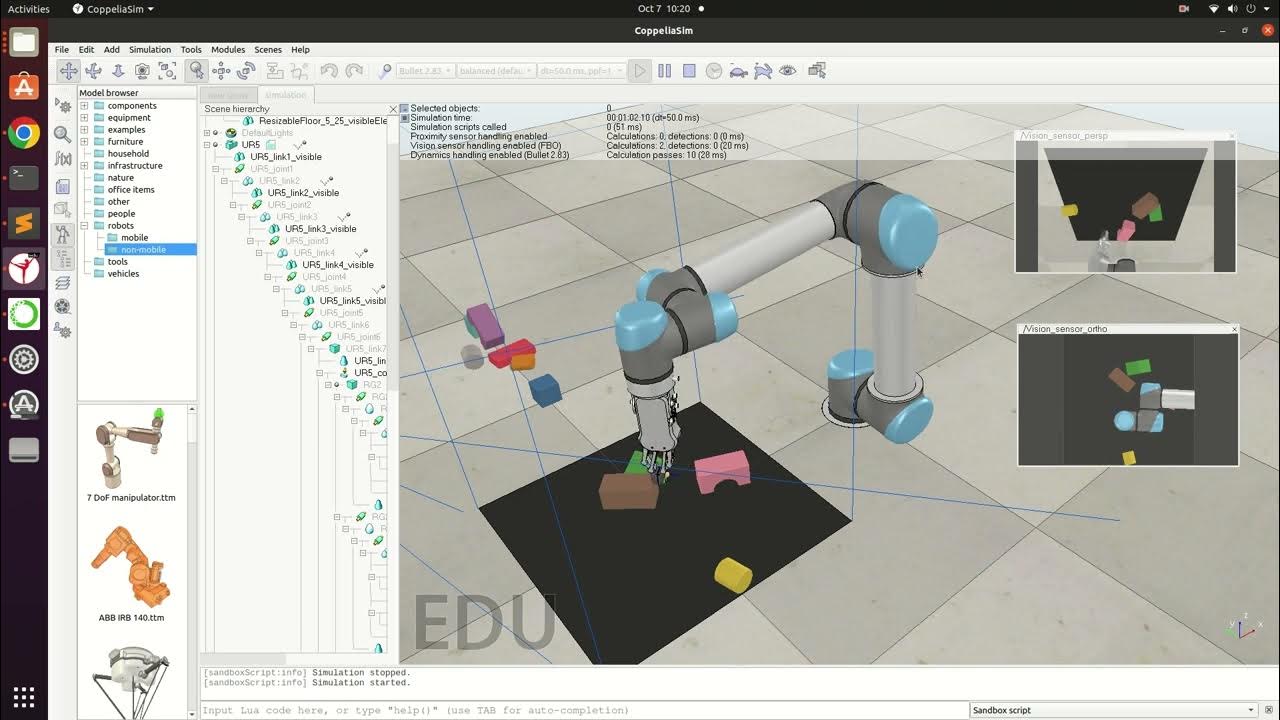Image resolution: width=1280 pixels, height=720 pixels.
Task: Open user settings sidebar icon
Action: [62, 331]
